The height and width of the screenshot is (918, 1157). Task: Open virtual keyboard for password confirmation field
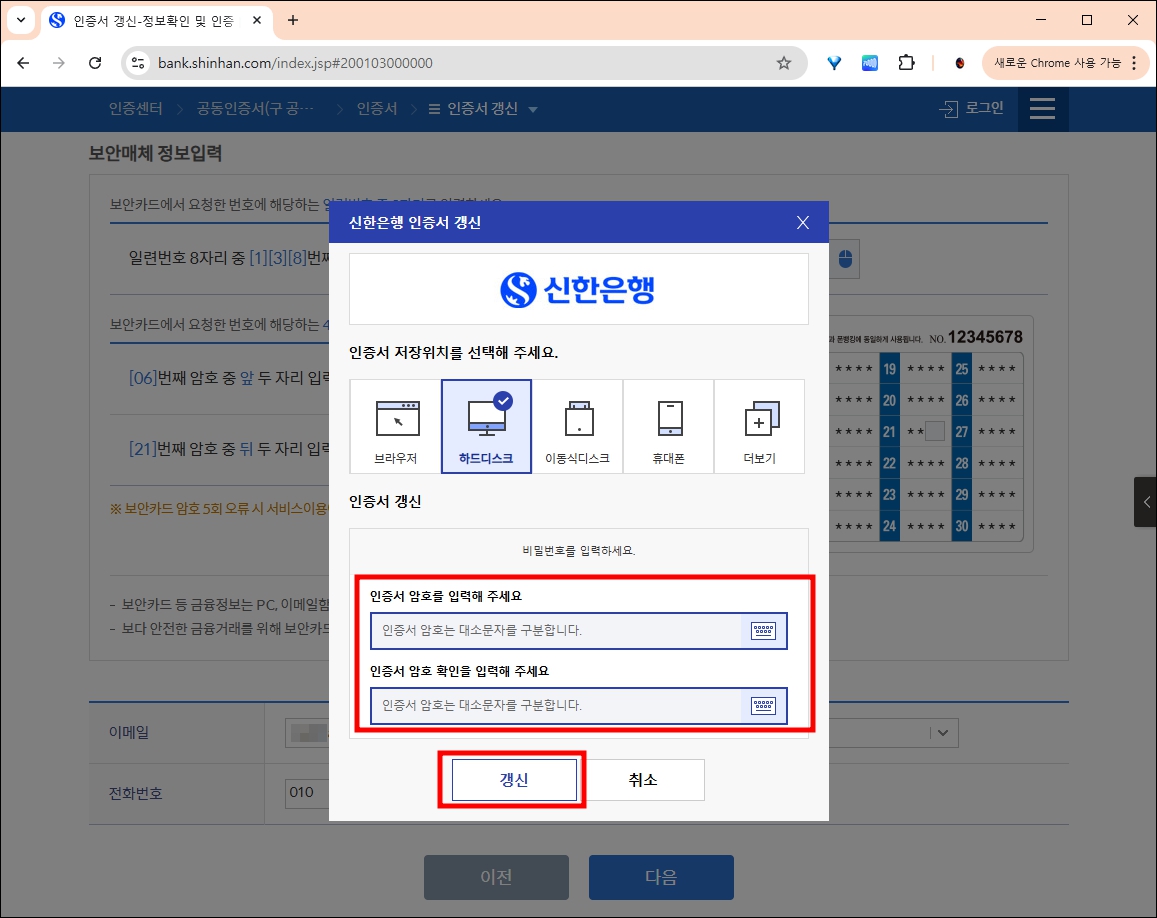coord(763,705)
